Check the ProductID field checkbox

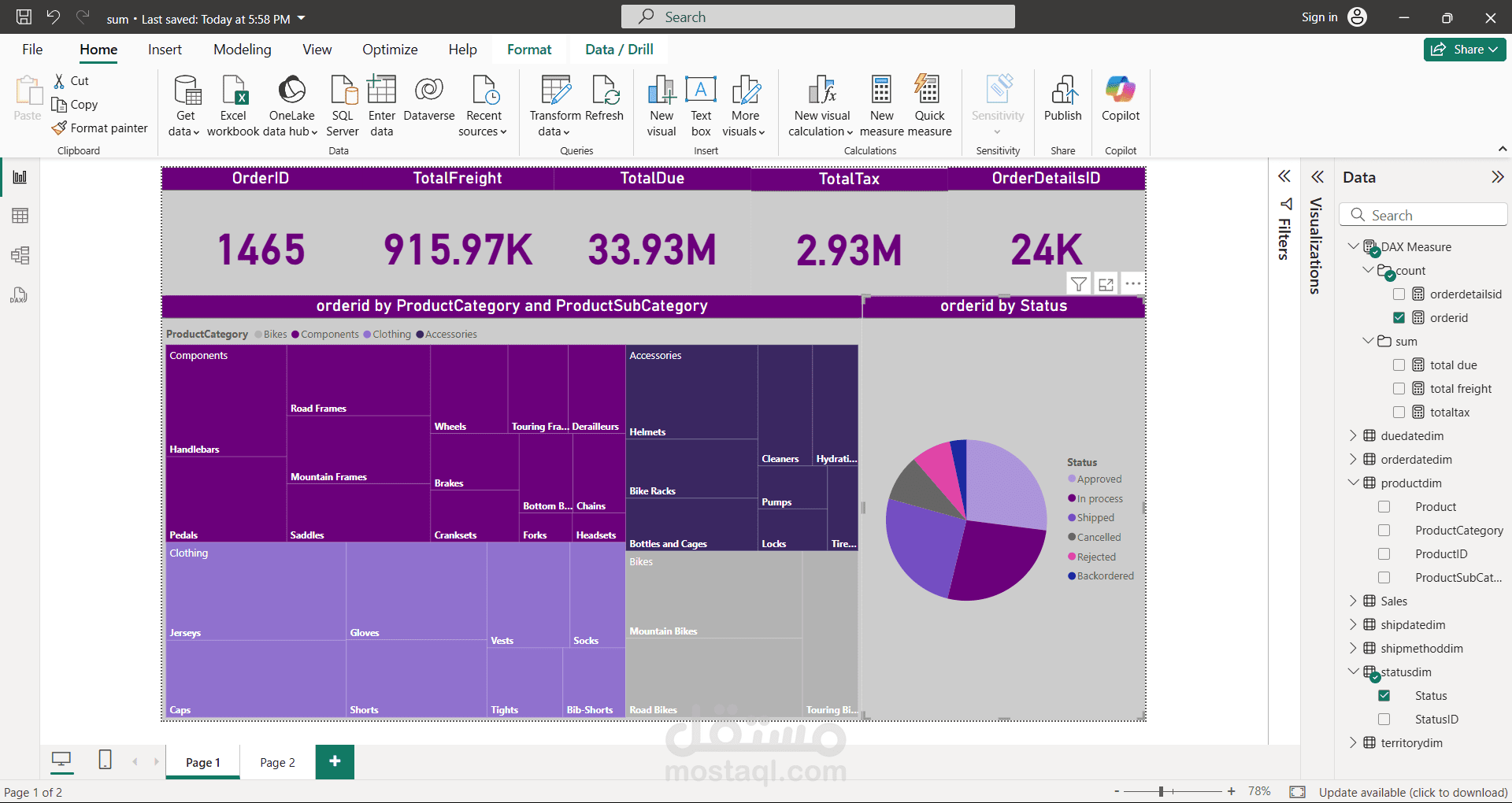(1384, 554)
